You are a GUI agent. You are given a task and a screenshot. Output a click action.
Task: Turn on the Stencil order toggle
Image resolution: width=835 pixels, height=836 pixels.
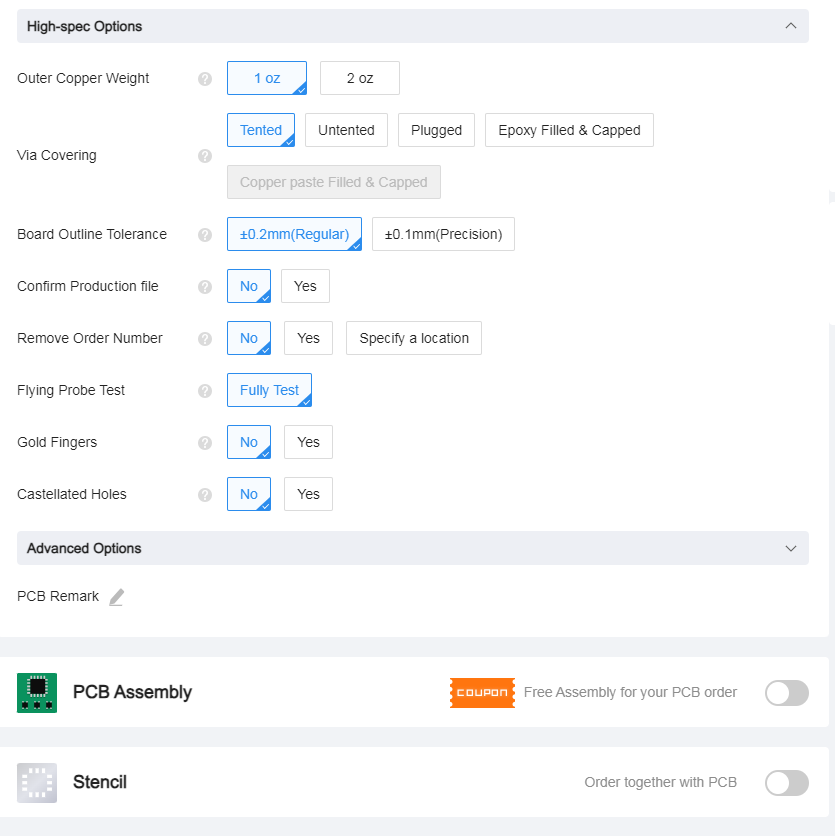(786, 783)
